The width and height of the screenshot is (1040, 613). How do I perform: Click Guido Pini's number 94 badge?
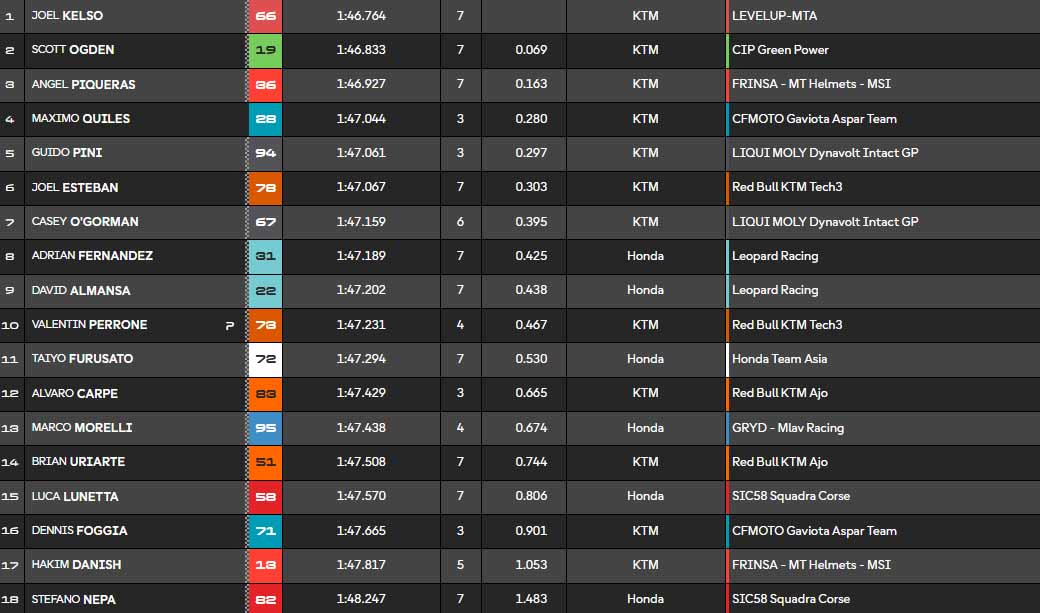click(265, 153)
